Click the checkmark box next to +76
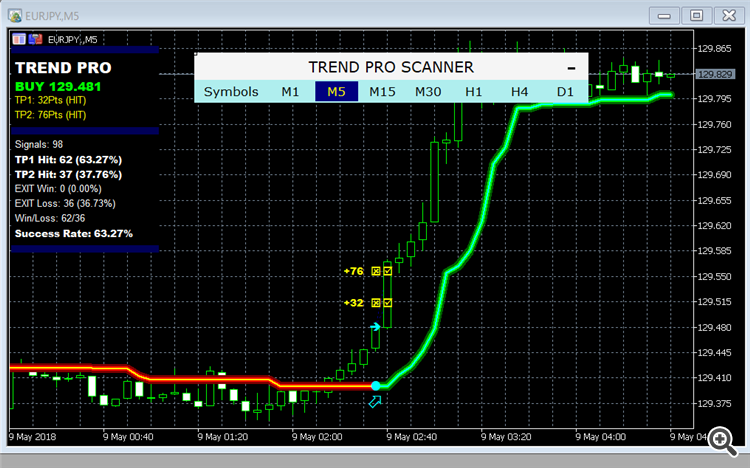Screen dimensions: 750x468 pyautogui.click(x=387, y=271)
